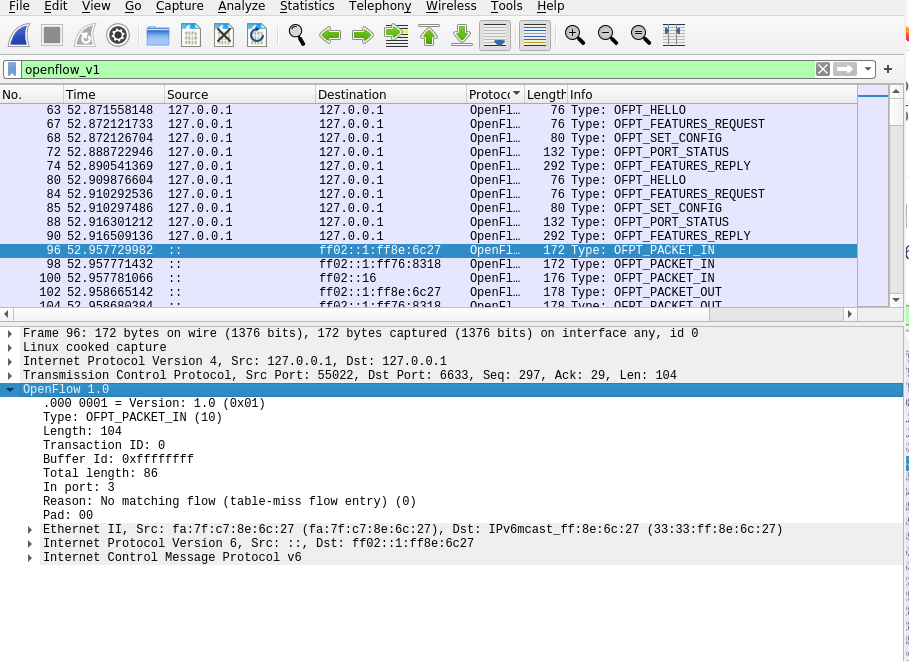
Task: Close this capture file icon
Action: [224, 35]
